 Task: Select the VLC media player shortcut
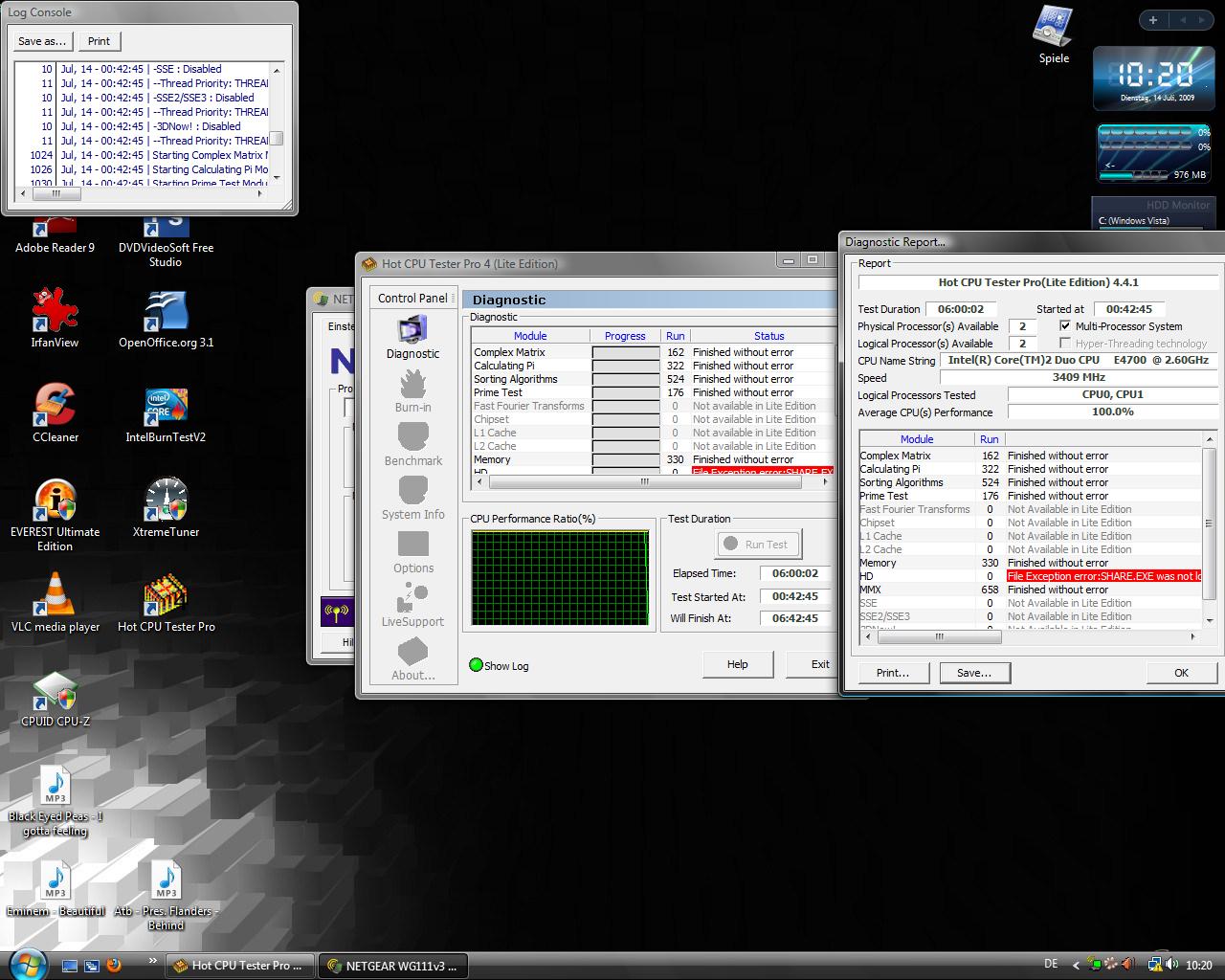click(55, 602)
